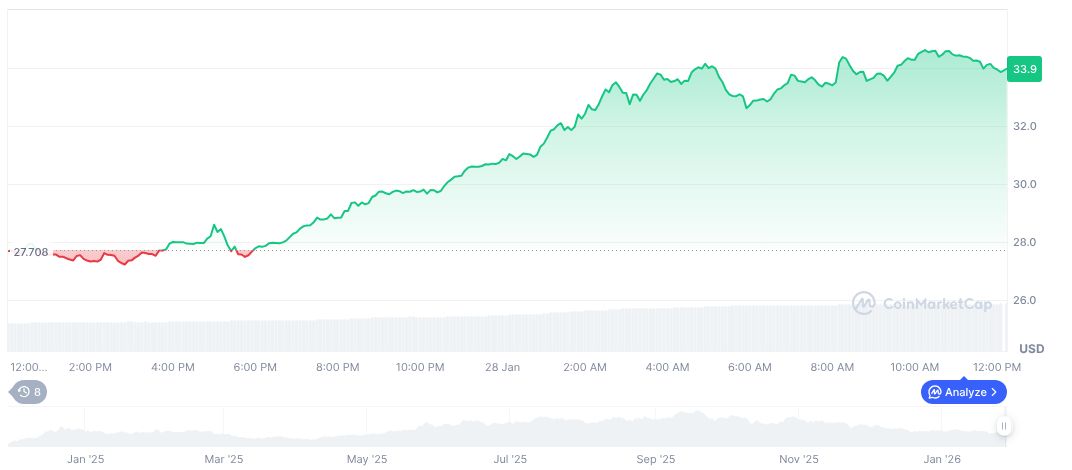Select Jul '25 on the overview timeline
This screenshot has width=1072, height=470.
(510, 459)
